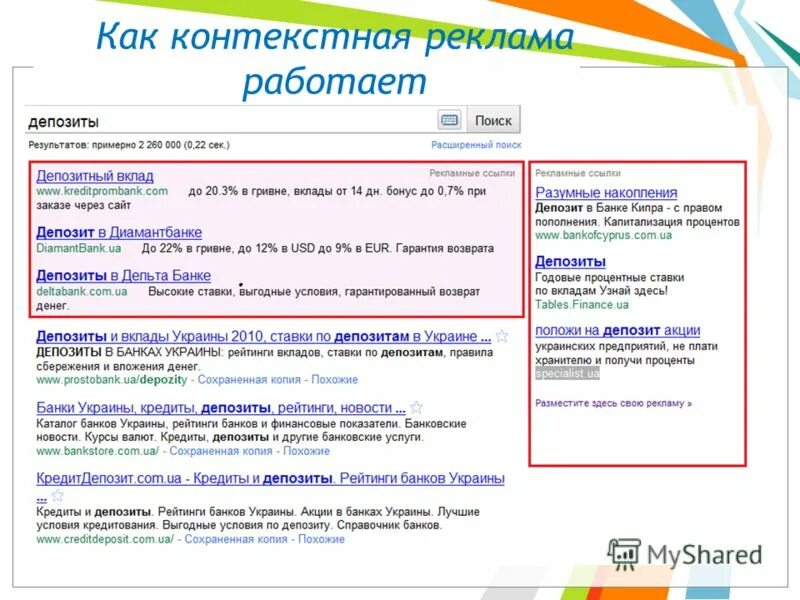The image size is (800, 600).
Task: Click the highlighted specialist.ua URL
Action: (567, 373)
